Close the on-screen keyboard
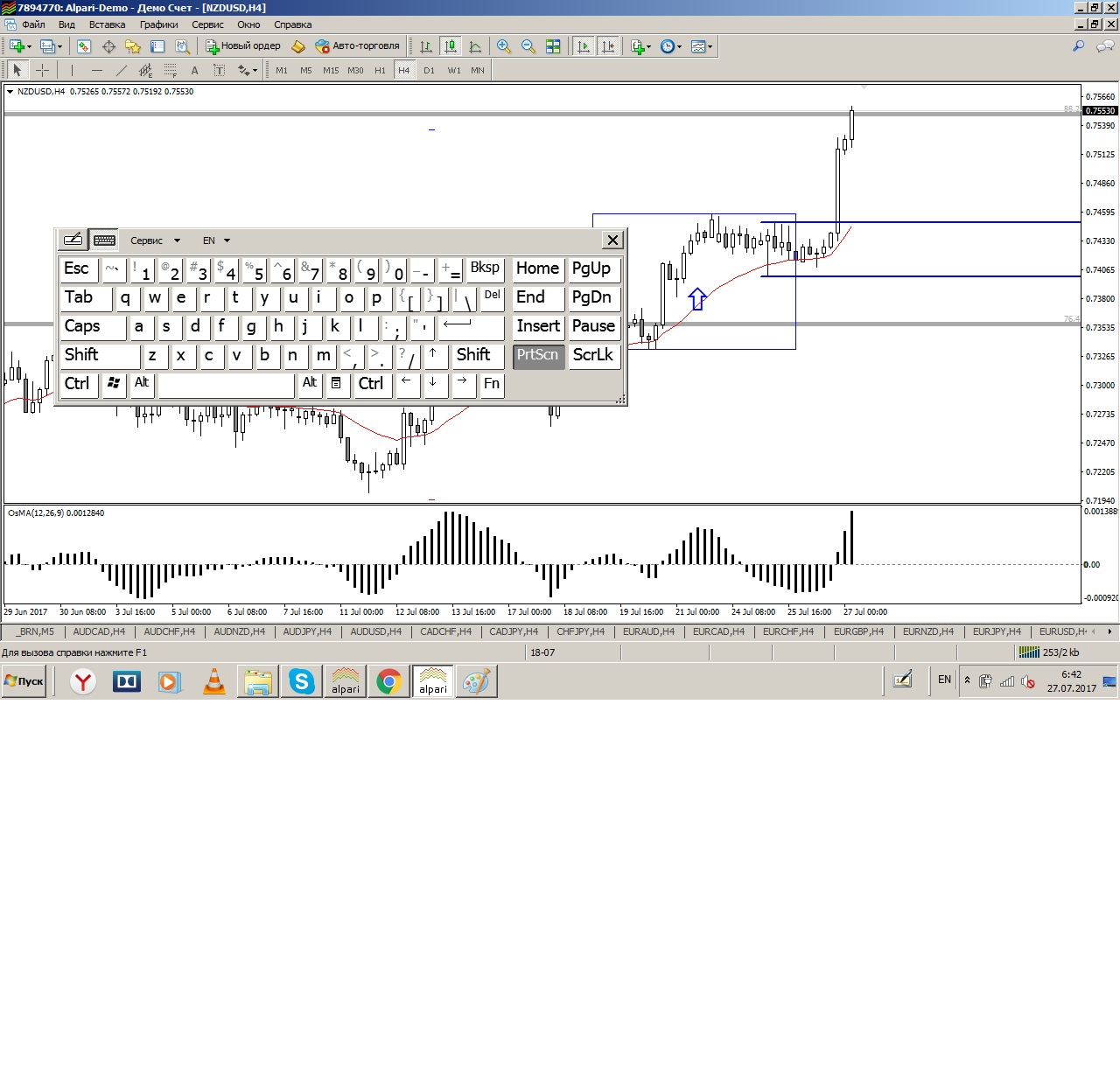Screen dimensions: 1120x1088 pyautogui.click(x=612, y=240)
